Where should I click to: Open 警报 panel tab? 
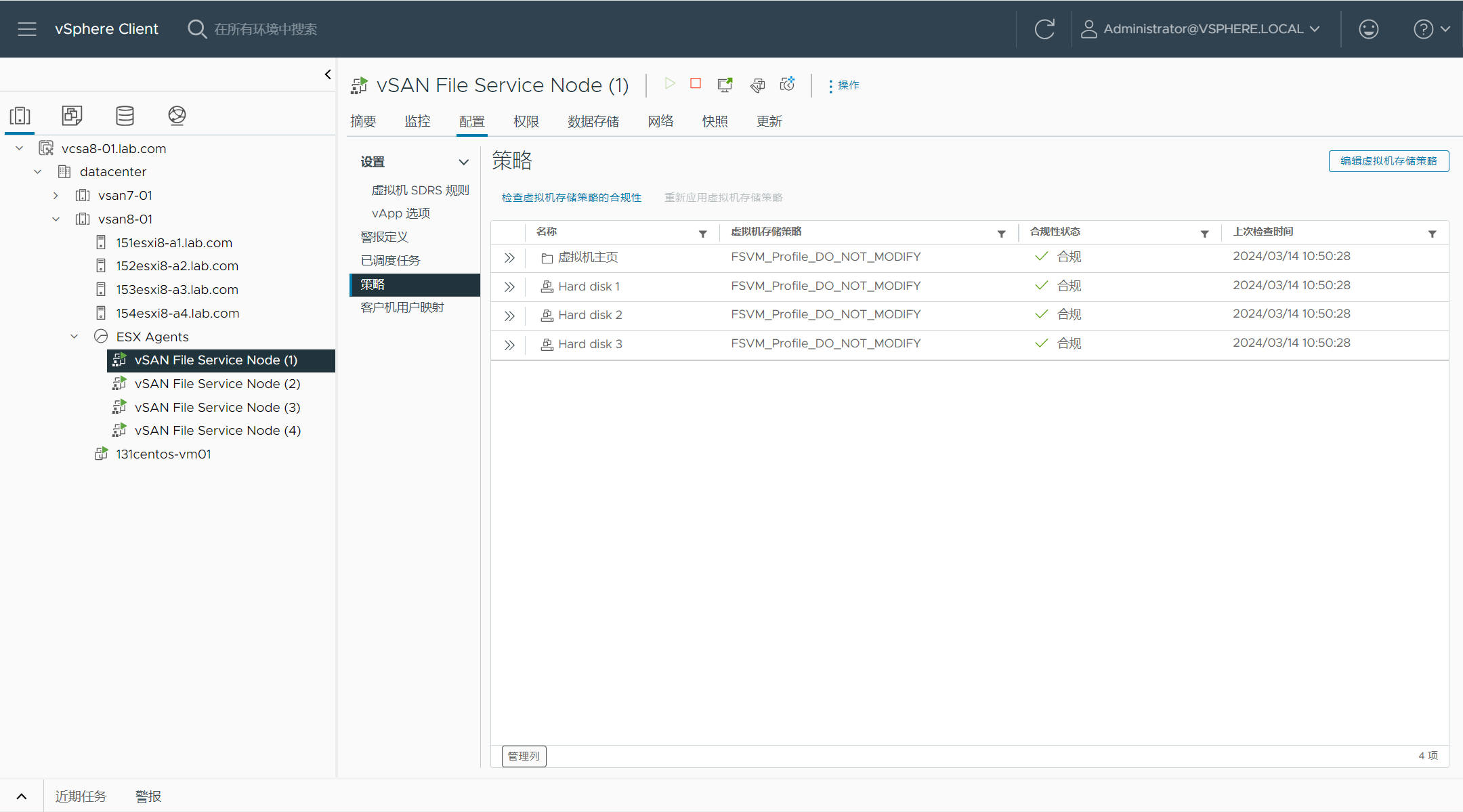click(x=148, y=796)
